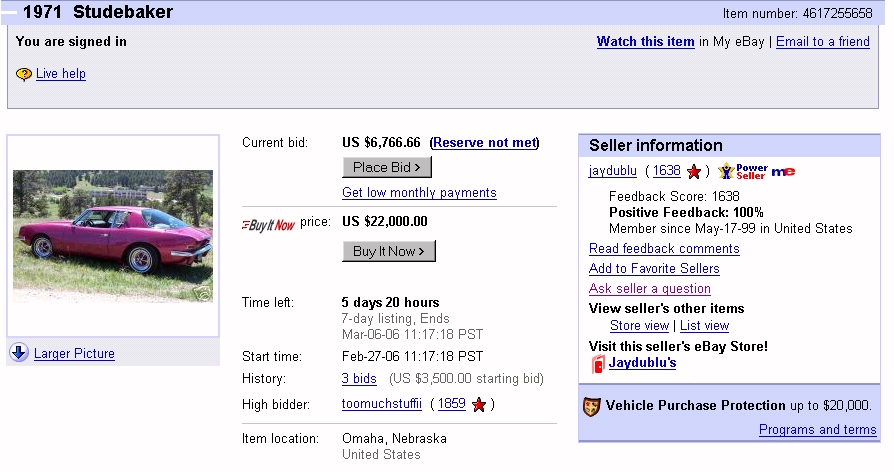Switch to seller's items Store view
This screenshot has height=472, width=894.
[x=639, y=326]
